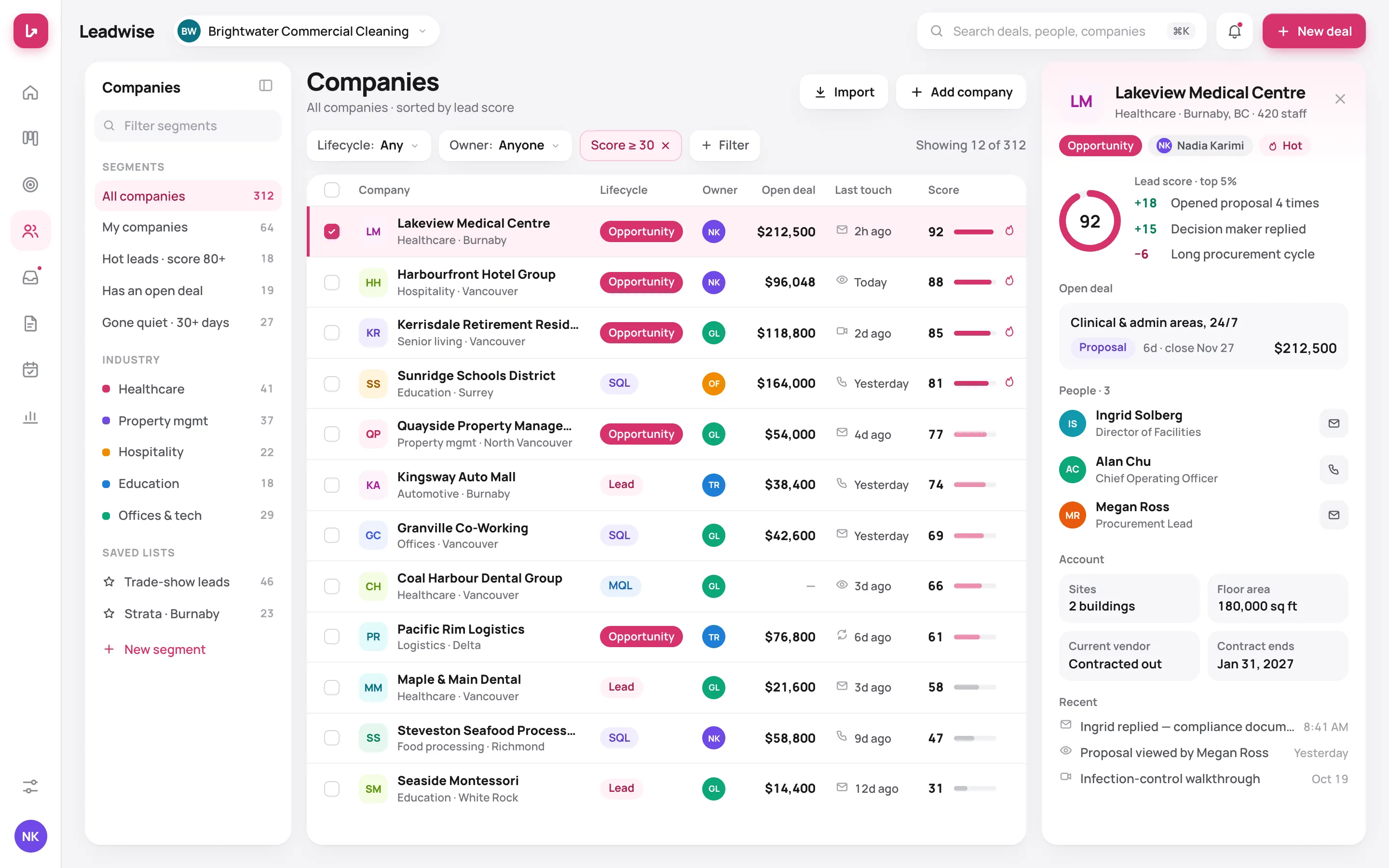
Task: Open the reports bar chart sidebar icon
Action: pos(30,417)
